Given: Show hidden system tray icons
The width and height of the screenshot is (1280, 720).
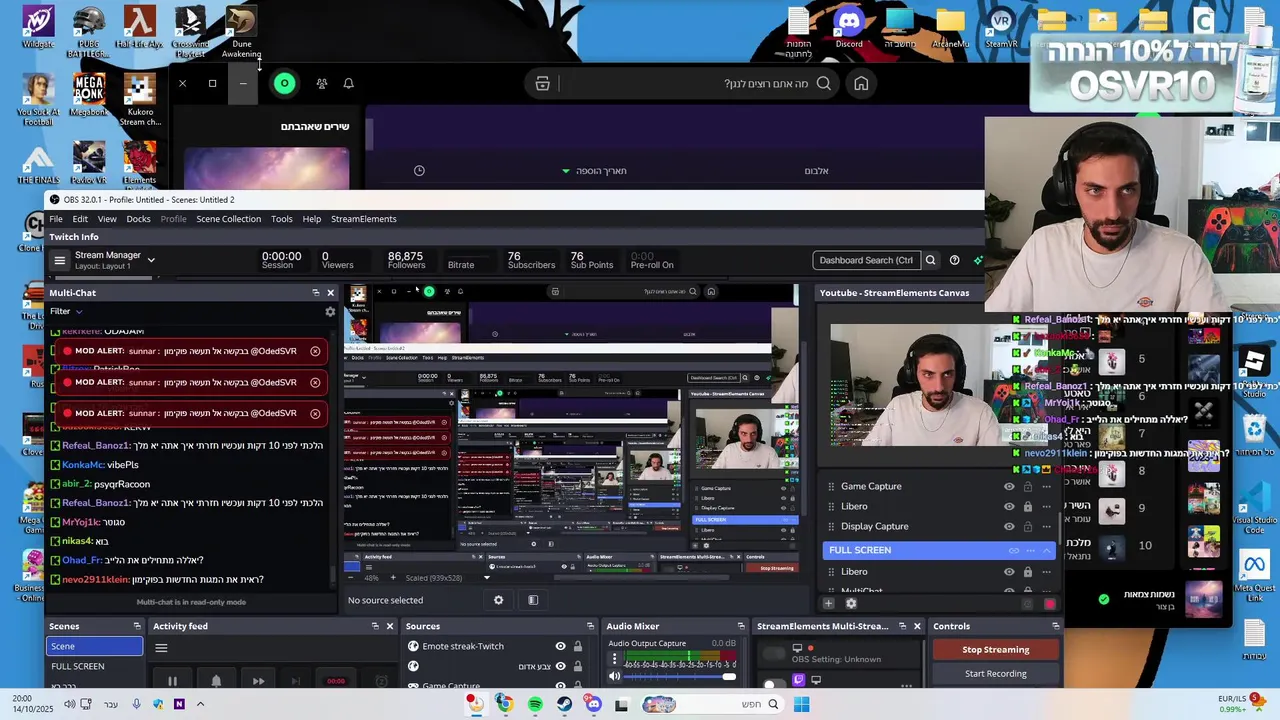Looking at the screenshot, I should 200,704.
